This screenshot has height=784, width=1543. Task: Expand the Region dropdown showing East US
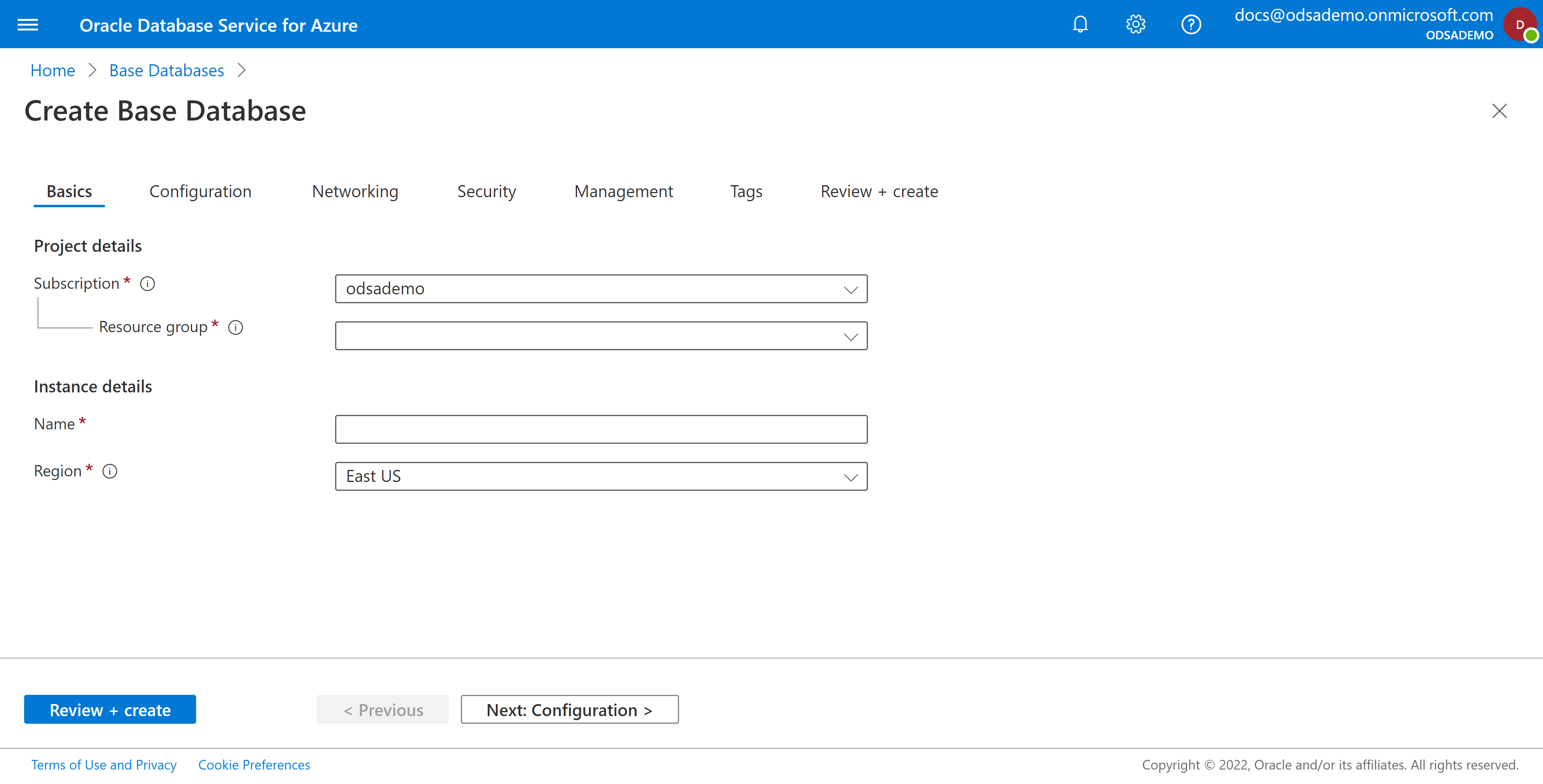coord(601,476)
